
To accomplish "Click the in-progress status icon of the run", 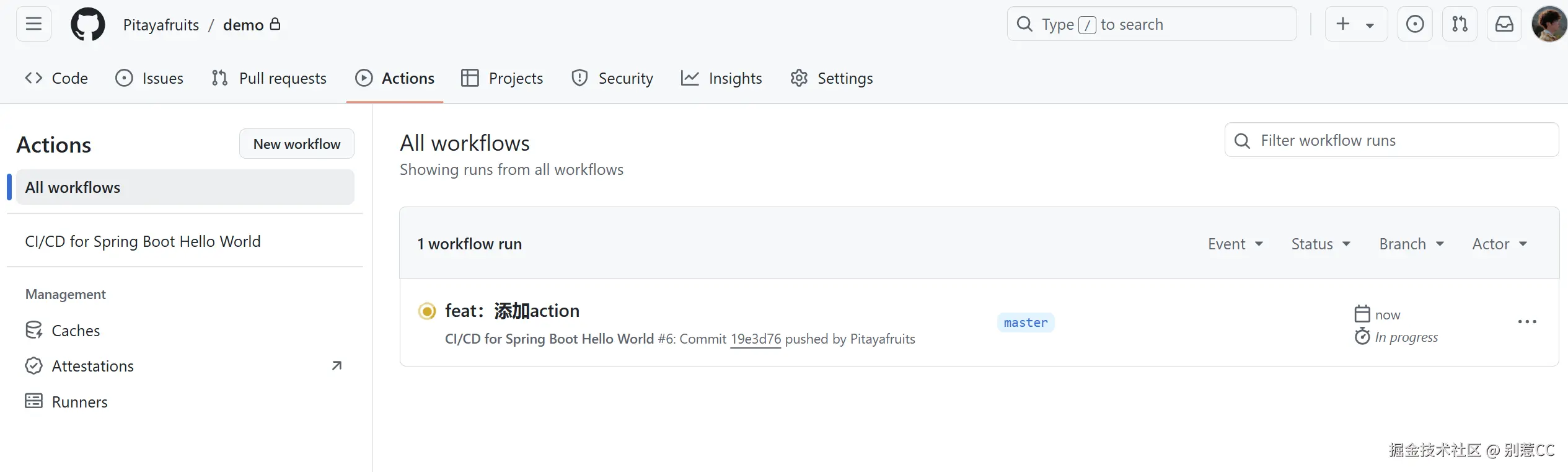I will click(427, 311).
